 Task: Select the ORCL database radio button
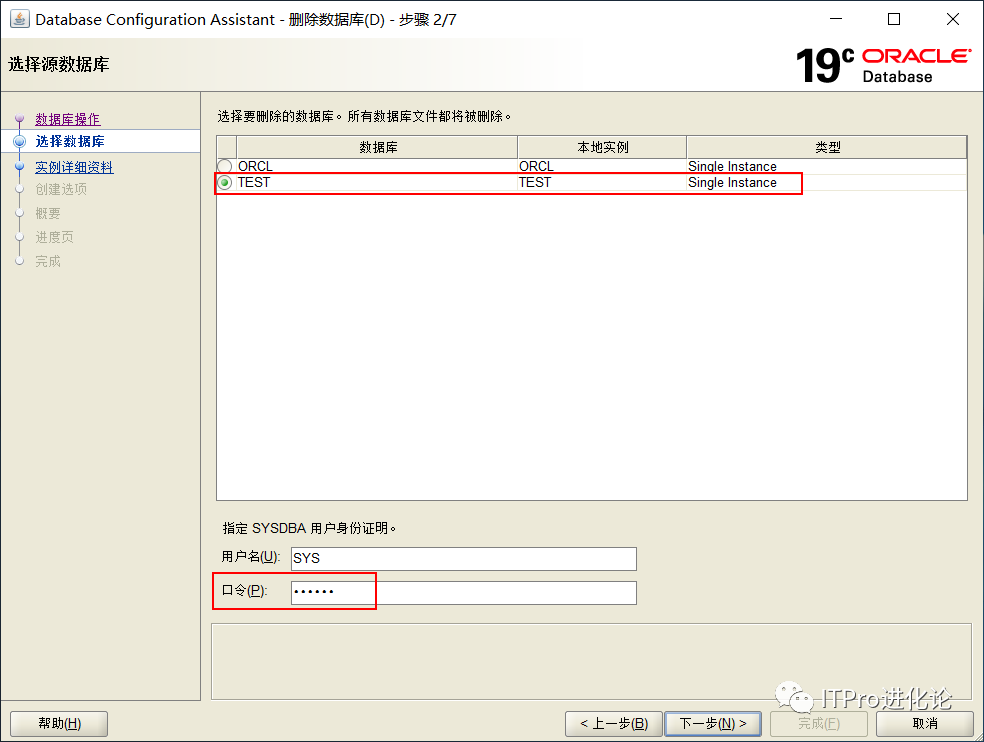[x=225, y=166]
